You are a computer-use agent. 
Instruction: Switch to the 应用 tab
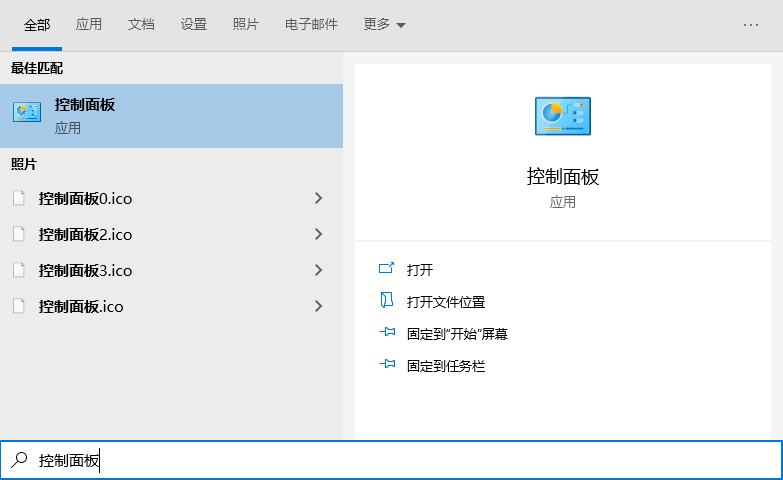(89, 24)
